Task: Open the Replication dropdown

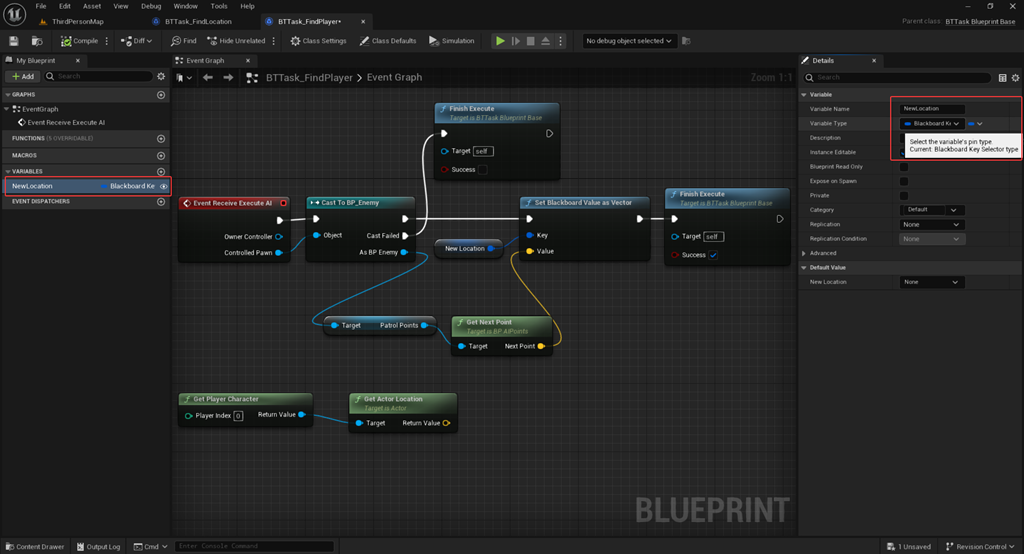Action: pos(932,225)
